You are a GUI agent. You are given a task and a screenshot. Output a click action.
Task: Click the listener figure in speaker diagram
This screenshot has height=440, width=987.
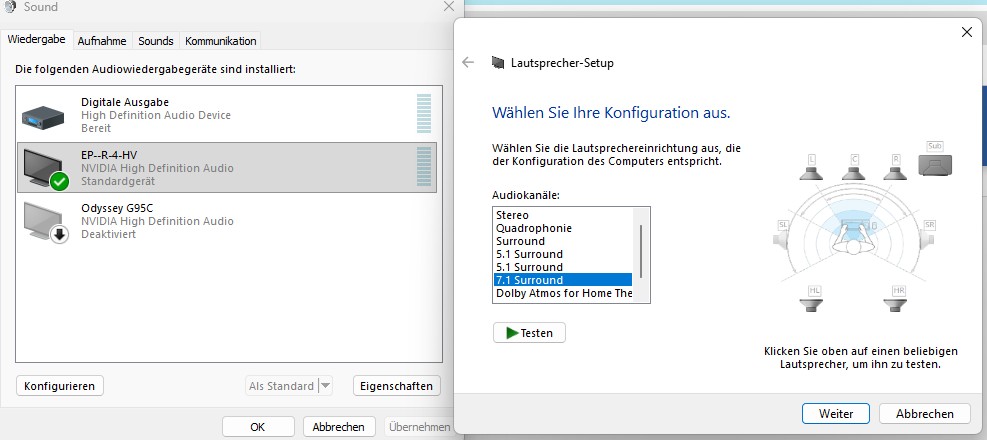tap(853, 239)
